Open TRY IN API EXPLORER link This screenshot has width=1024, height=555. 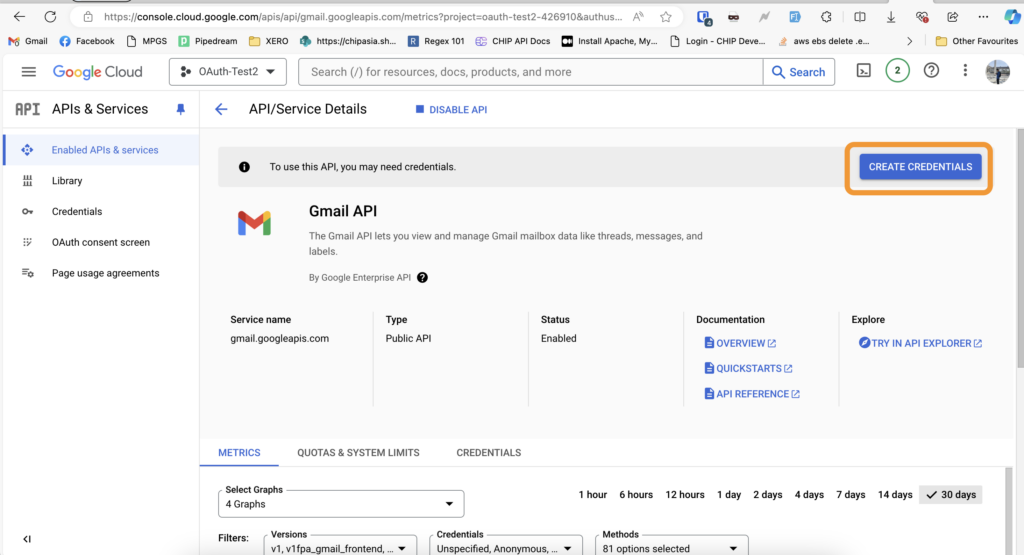920,343
